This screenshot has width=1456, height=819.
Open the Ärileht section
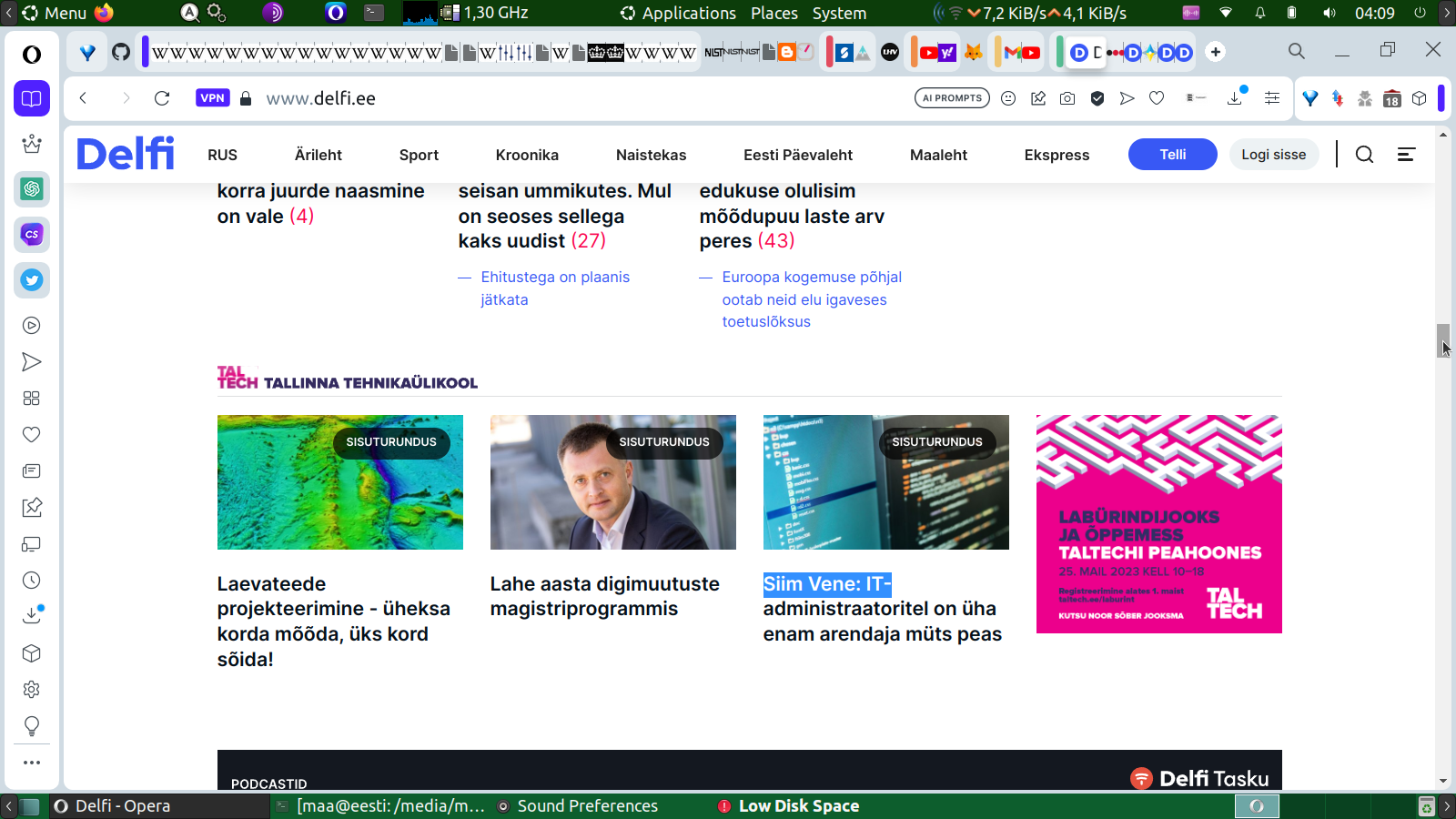coord(318,155)
